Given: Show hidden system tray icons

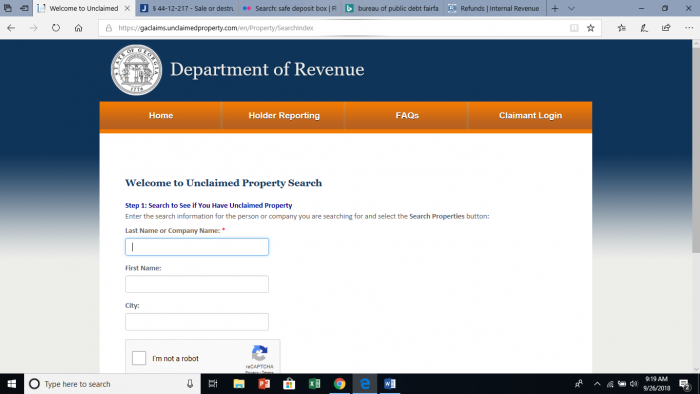Looking at the screenshot, I should click(597, 384).
